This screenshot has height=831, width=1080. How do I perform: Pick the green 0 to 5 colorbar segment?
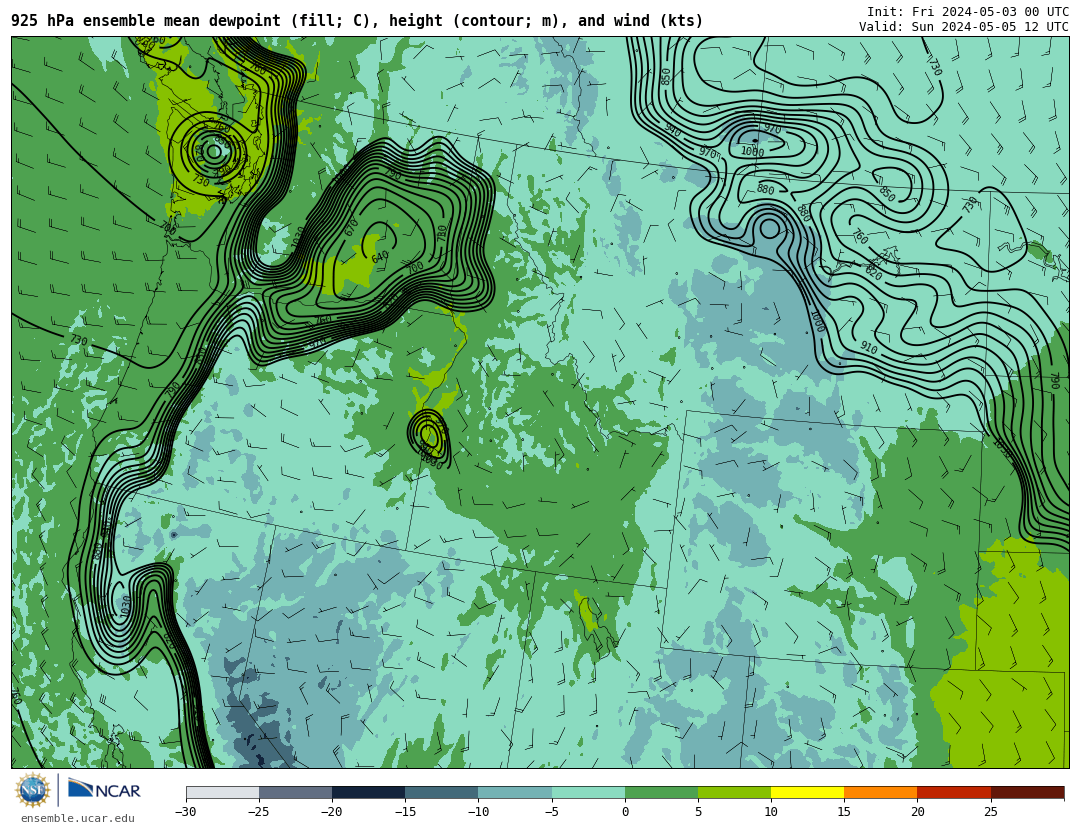[661, 792]
